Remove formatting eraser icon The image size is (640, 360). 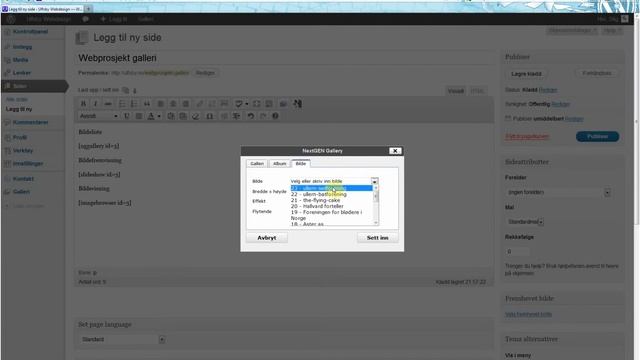[x=196, y=116]
